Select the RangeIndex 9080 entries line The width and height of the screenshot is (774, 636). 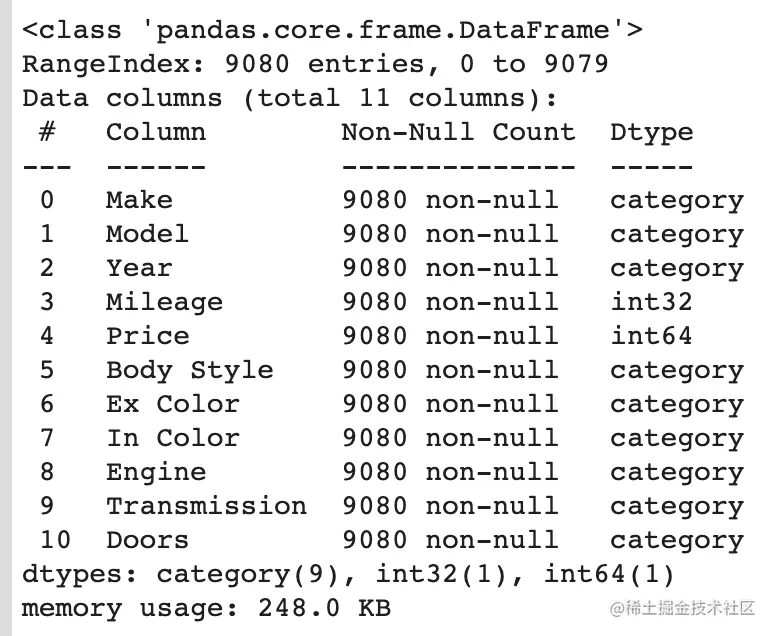click(315, 64)
